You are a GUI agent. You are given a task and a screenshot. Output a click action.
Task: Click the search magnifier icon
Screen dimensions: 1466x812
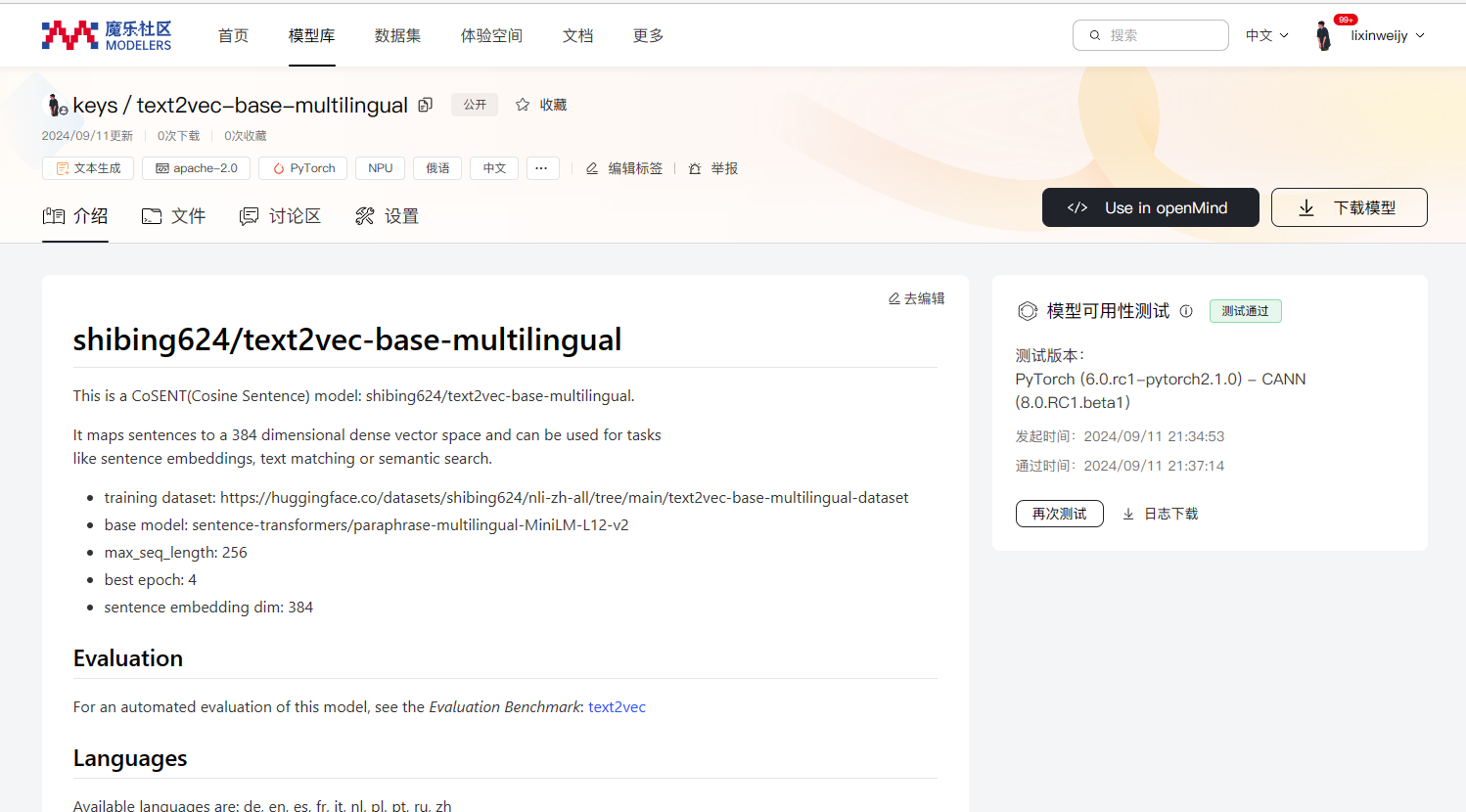1094,35
